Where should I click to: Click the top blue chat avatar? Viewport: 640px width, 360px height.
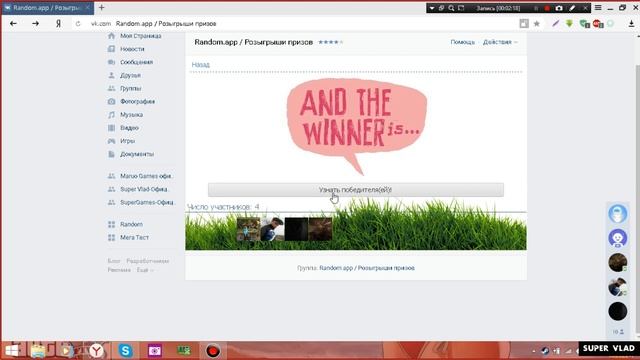618,213
